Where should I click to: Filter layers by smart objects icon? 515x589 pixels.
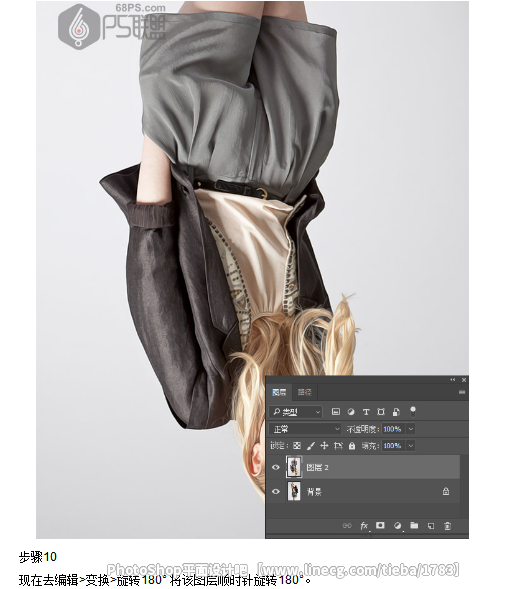396,412
